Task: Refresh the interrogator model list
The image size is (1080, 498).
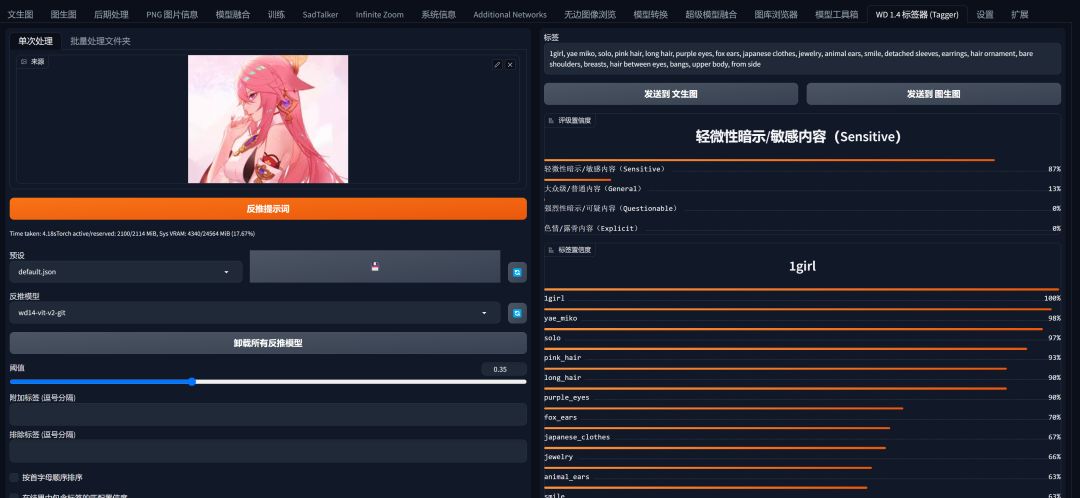Action: (x=517, y=313)
